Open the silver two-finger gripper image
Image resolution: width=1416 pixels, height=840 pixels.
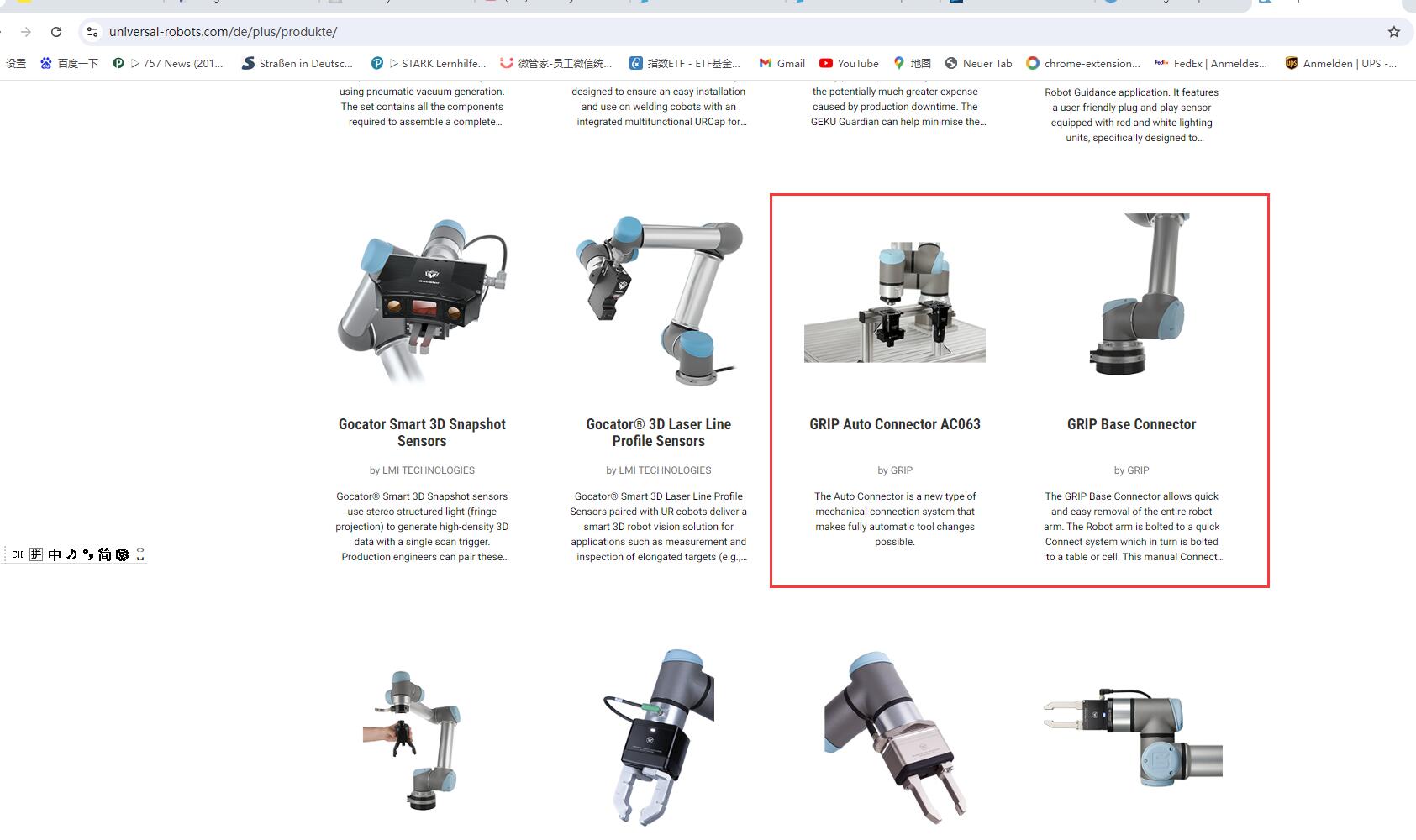895,736
